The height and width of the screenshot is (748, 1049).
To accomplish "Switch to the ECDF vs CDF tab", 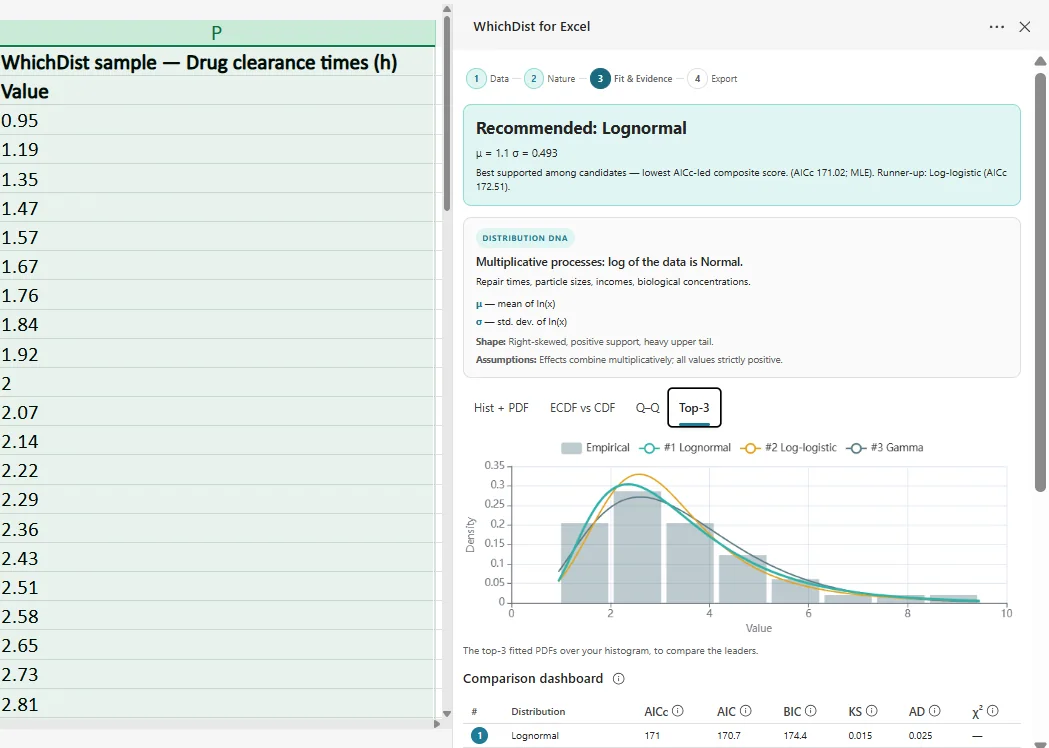I will (582, 407).
